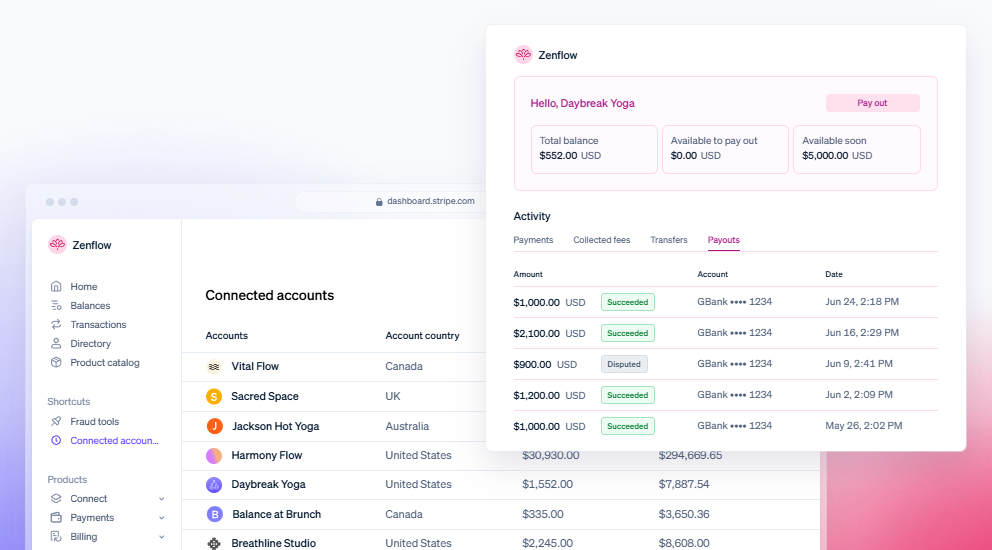
Task: Click the Connect layers icon
Action: (x=56, y=498)
